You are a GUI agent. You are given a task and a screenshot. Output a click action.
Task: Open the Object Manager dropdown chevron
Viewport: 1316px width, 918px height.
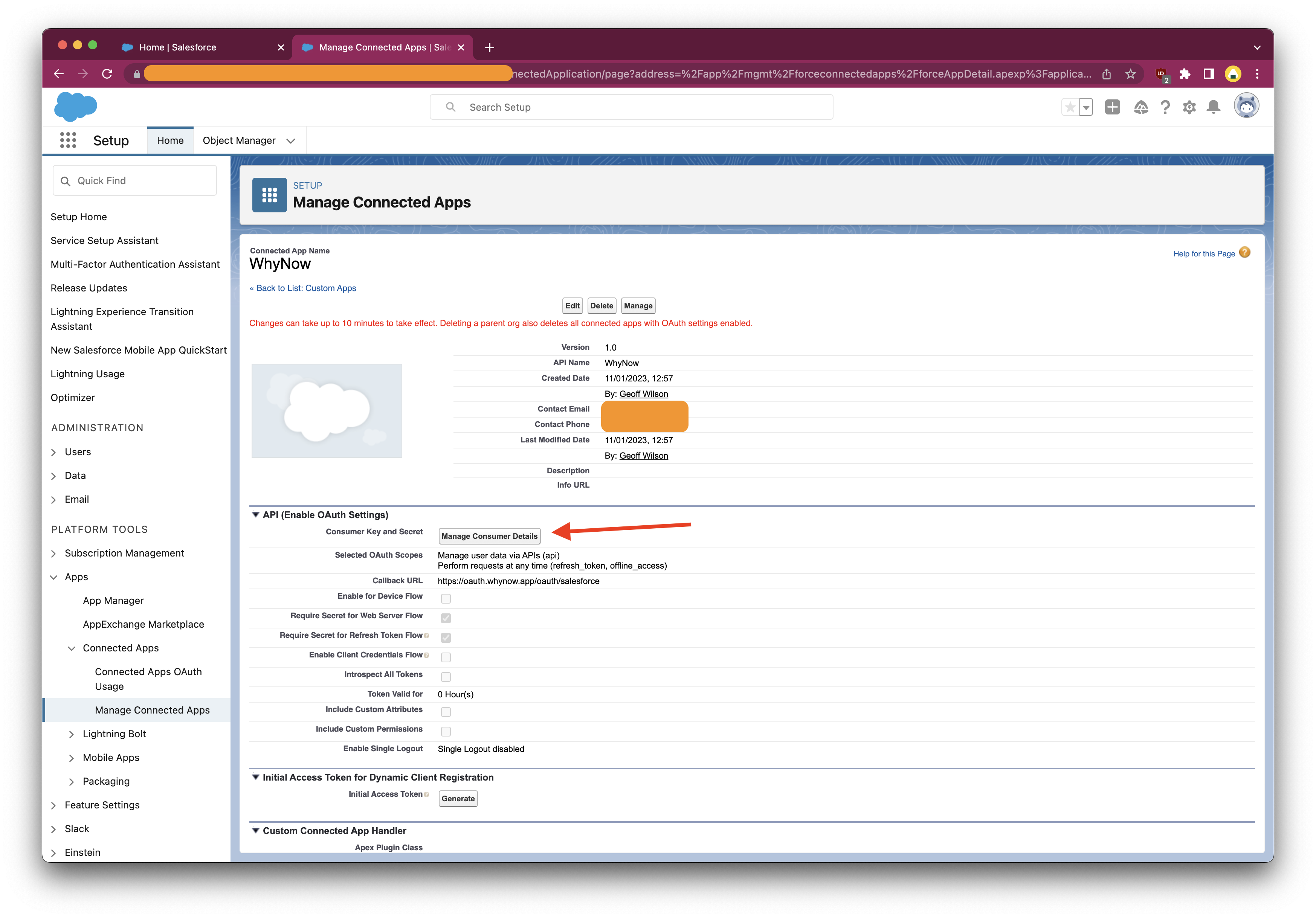(291, 141)
